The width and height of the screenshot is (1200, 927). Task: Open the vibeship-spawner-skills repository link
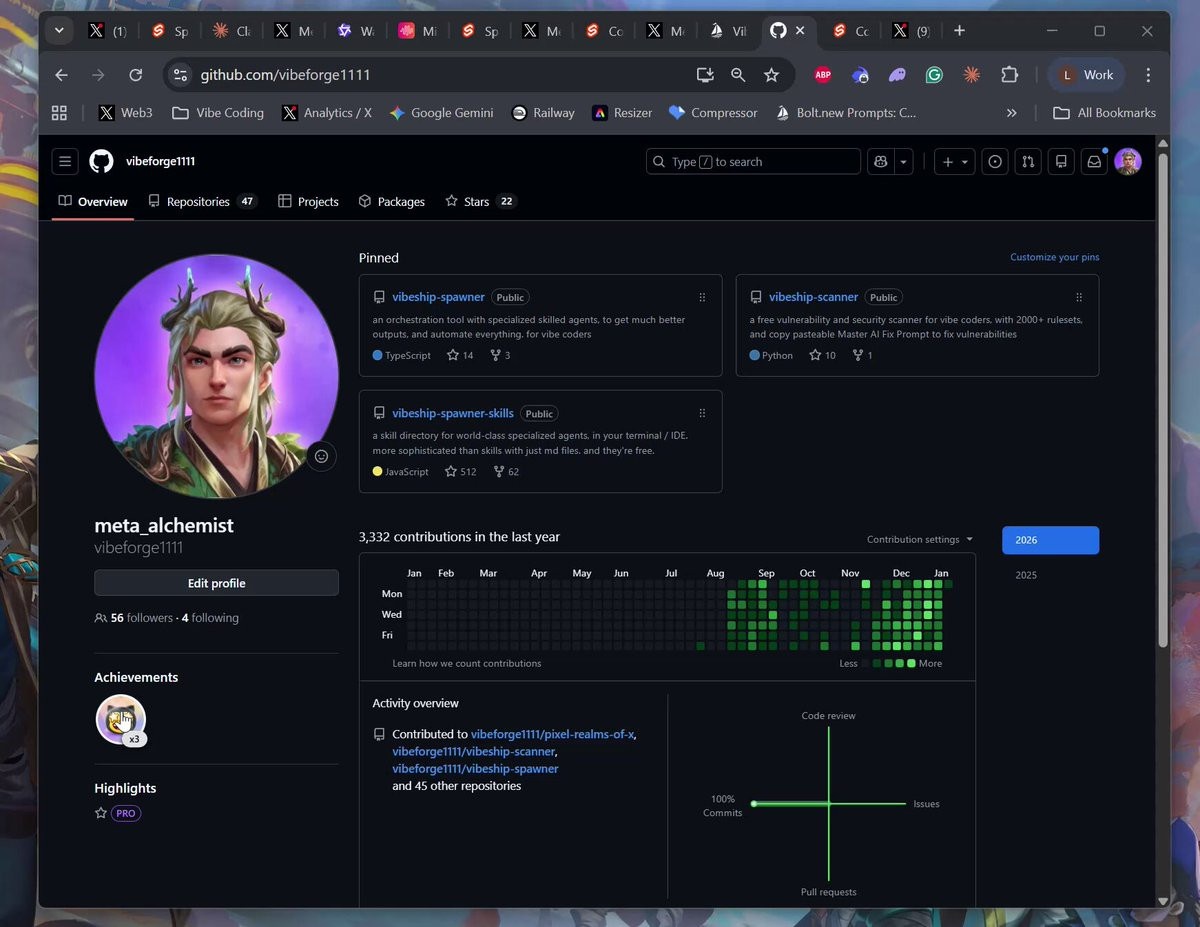coord(453,413)
